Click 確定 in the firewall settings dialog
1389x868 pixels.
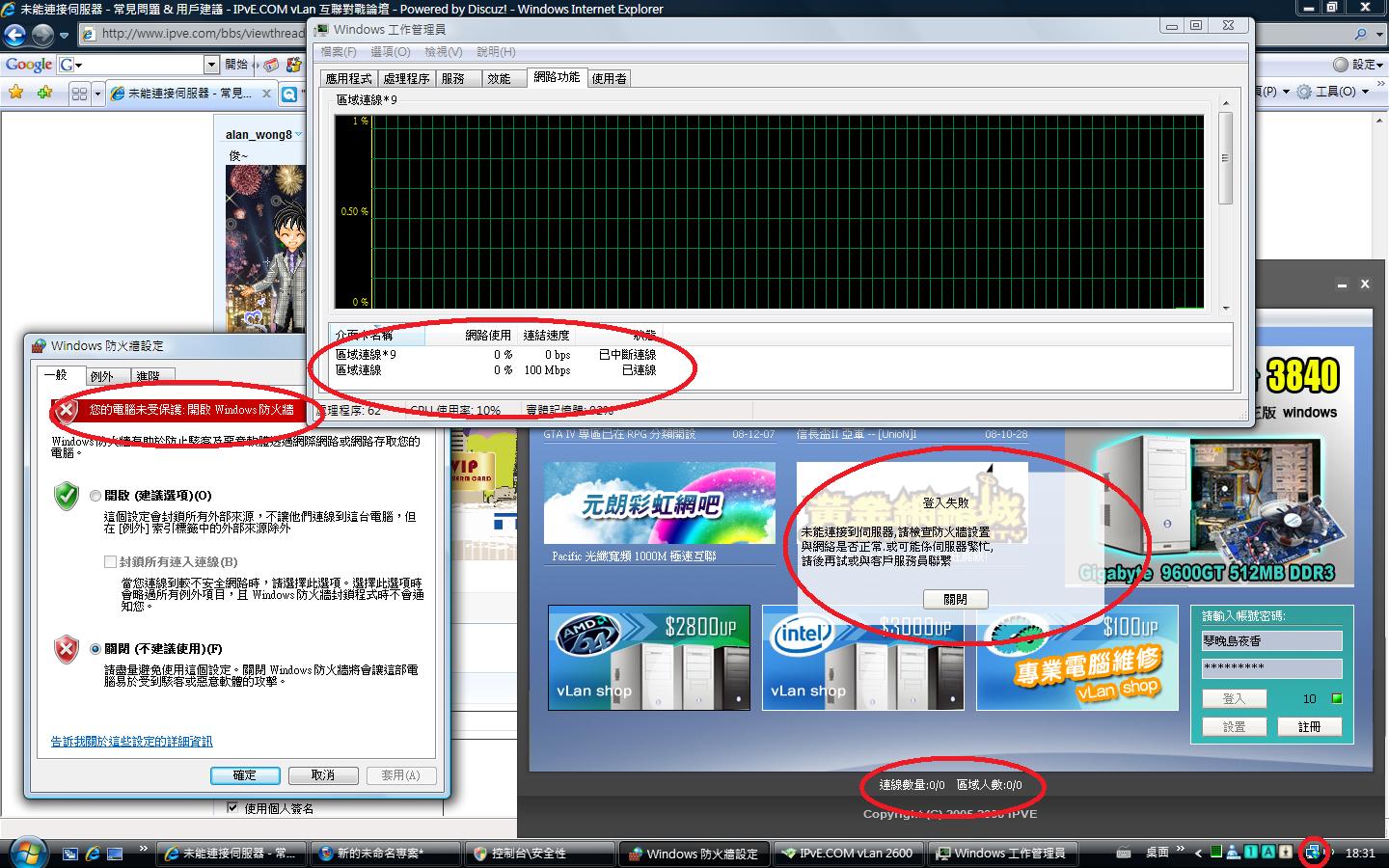245,775
